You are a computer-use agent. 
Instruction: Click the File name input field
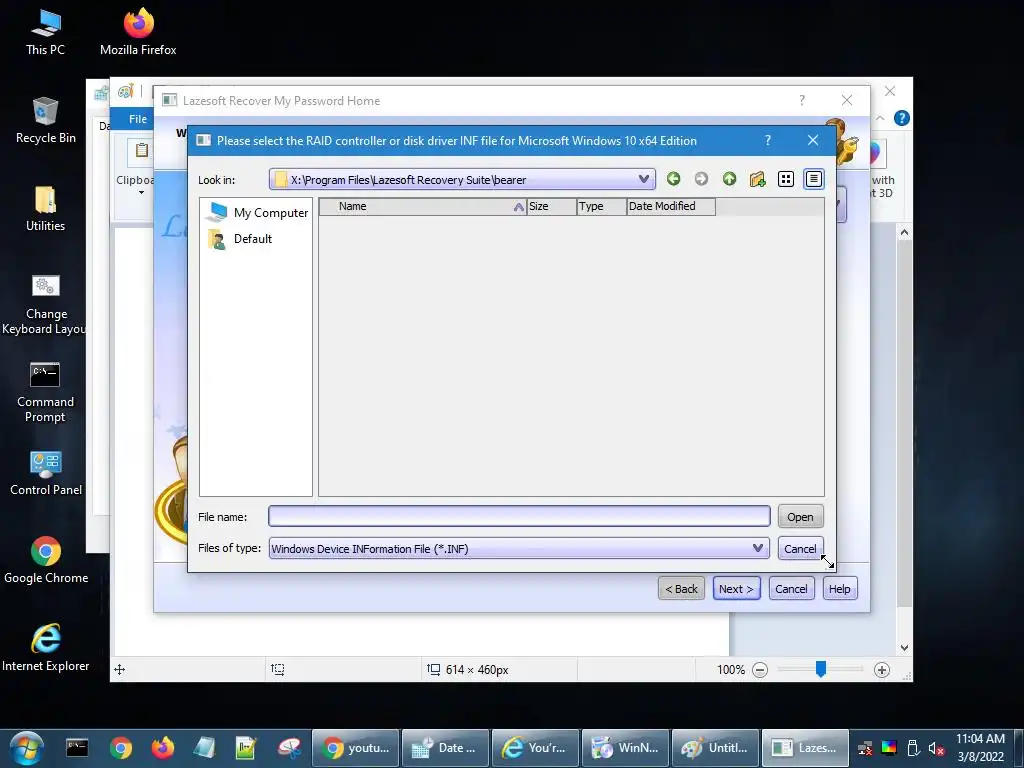point(519,516)
